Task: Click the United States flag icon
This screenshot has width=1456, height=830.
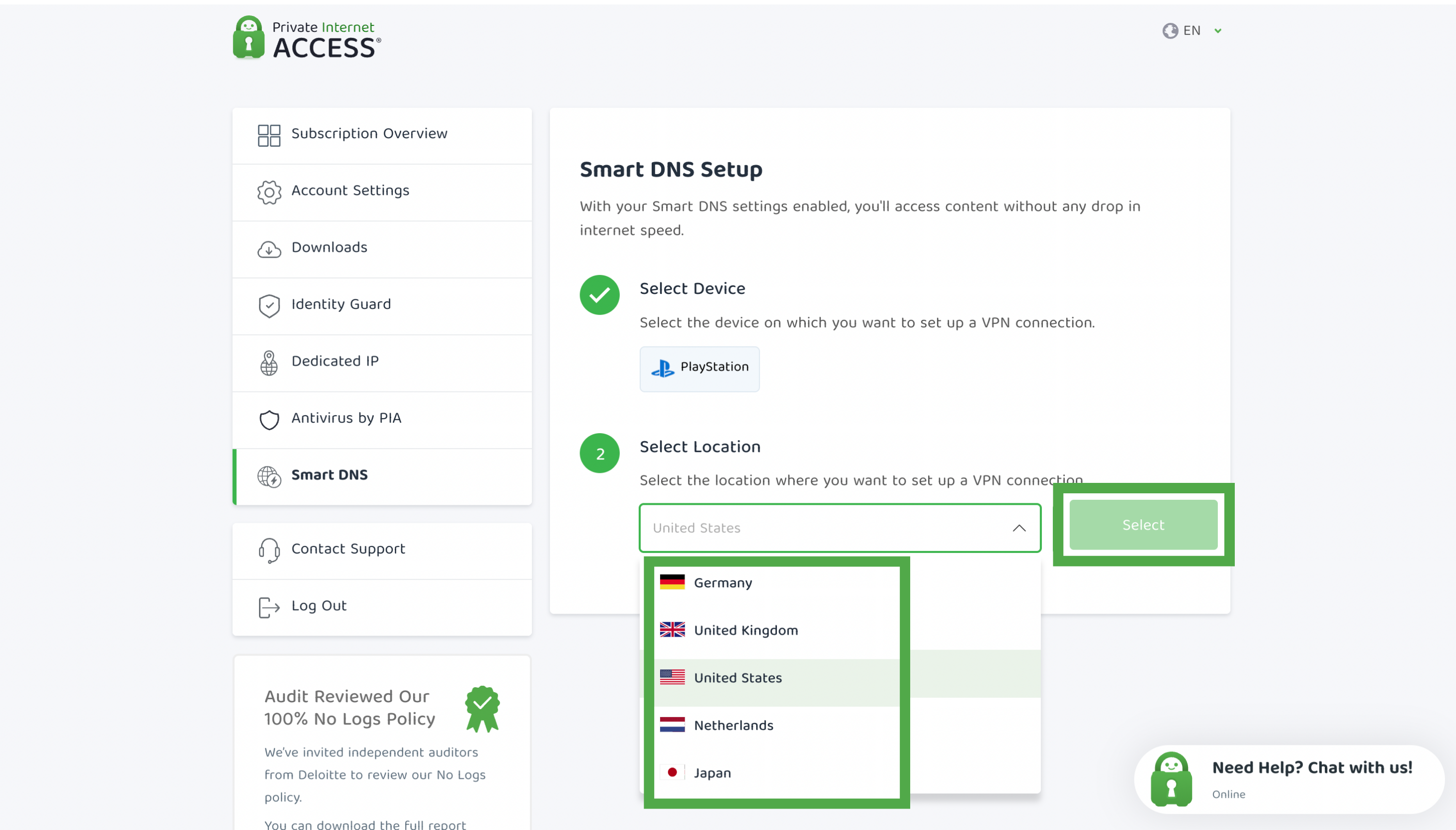Action: coord(672,677)
